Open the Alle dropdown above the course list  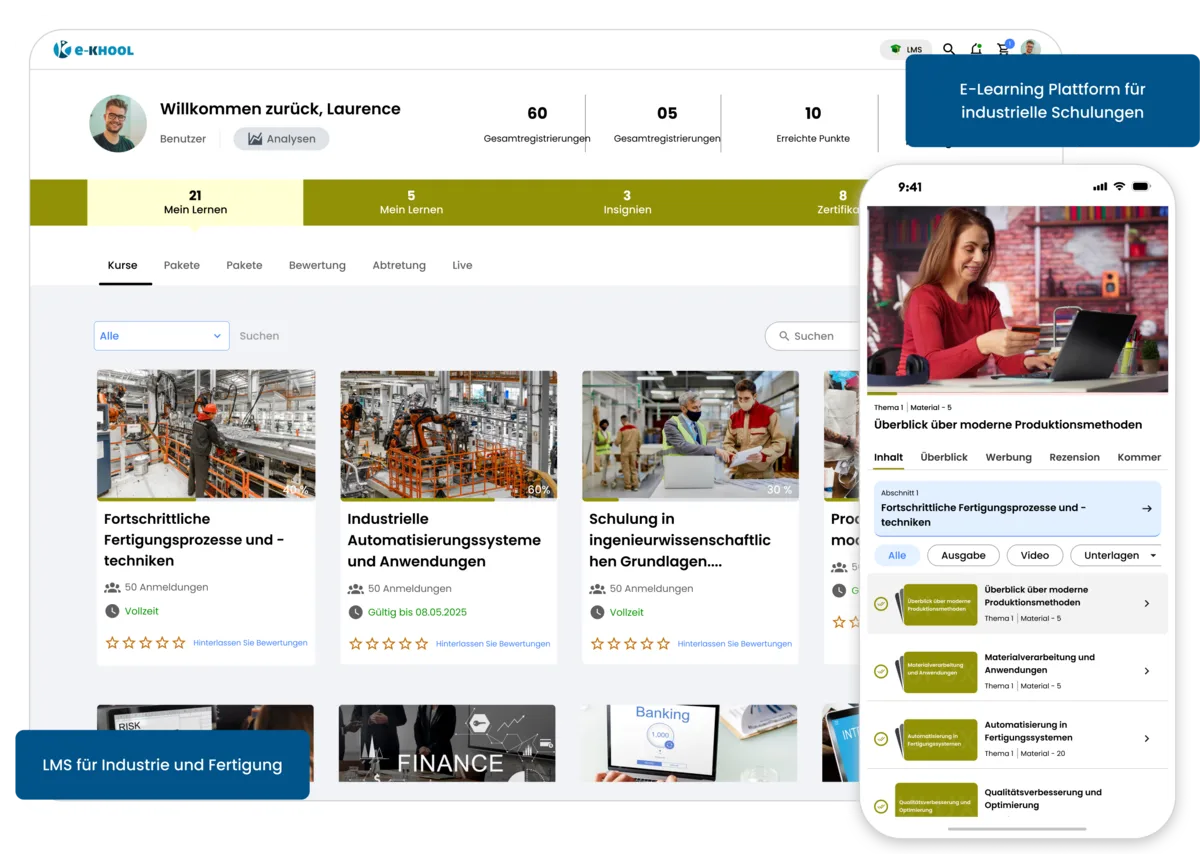click(x=160, y=335)
